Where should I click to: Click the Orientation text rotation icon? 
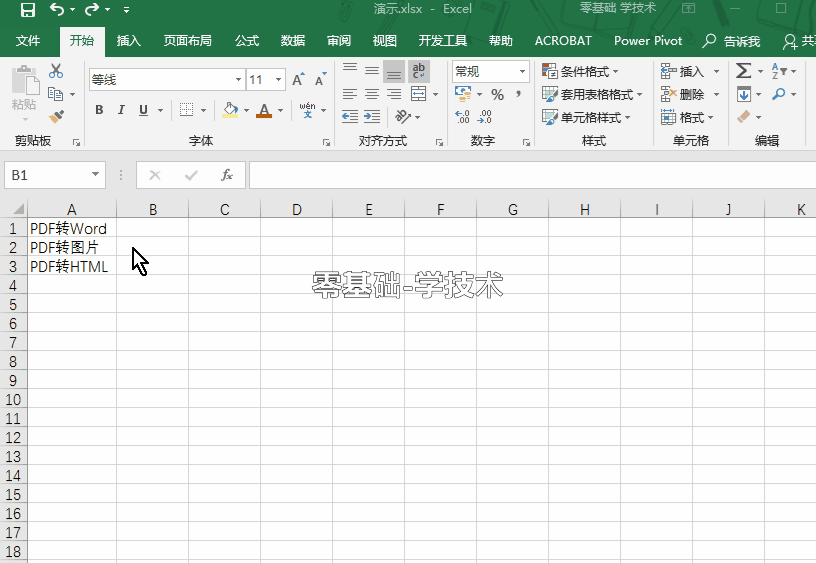[x=403, y=117]
